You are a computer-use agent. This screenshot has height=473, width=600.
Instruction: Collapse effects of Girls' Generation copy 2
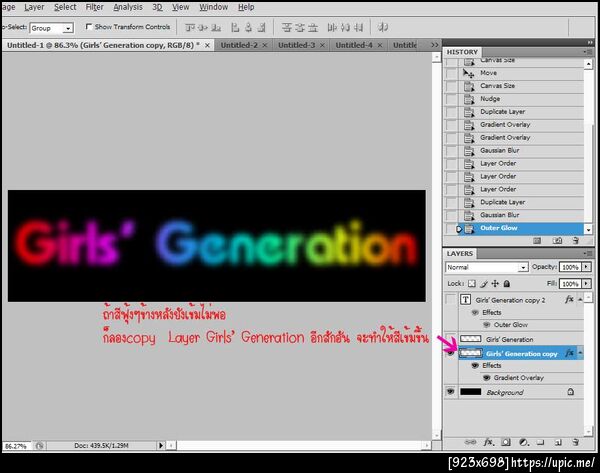(580, 300)
